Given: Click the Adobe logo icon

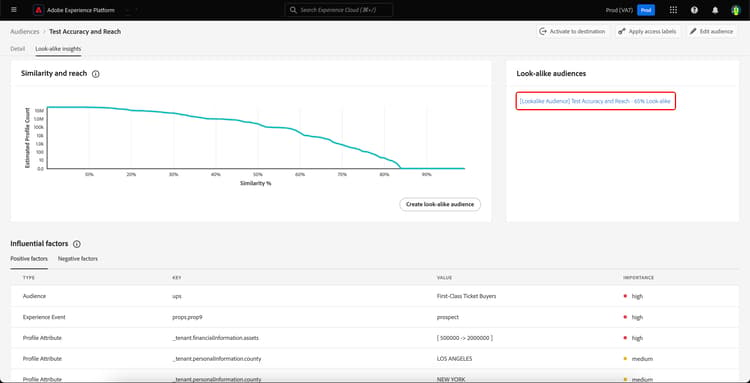Looking at the screenshot, I should tap(39, 10).
